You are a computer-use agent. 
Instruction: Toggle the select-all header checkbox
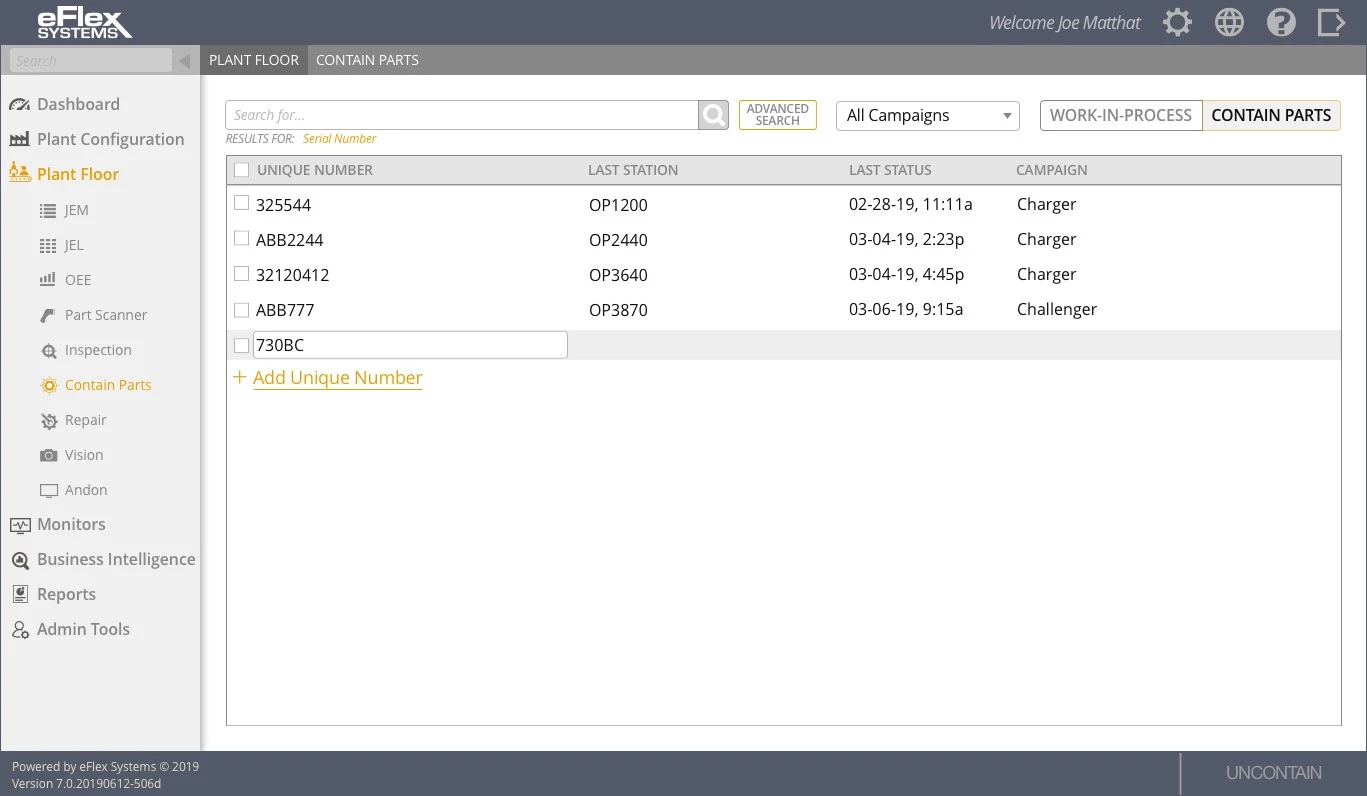coord(241,170)
